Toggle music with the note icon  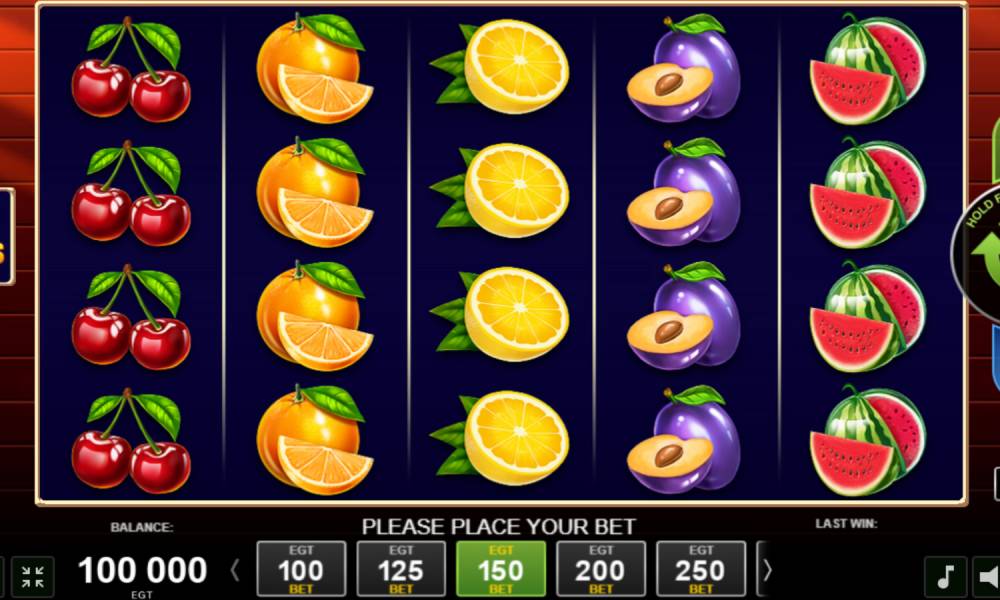tap(946, 576)
